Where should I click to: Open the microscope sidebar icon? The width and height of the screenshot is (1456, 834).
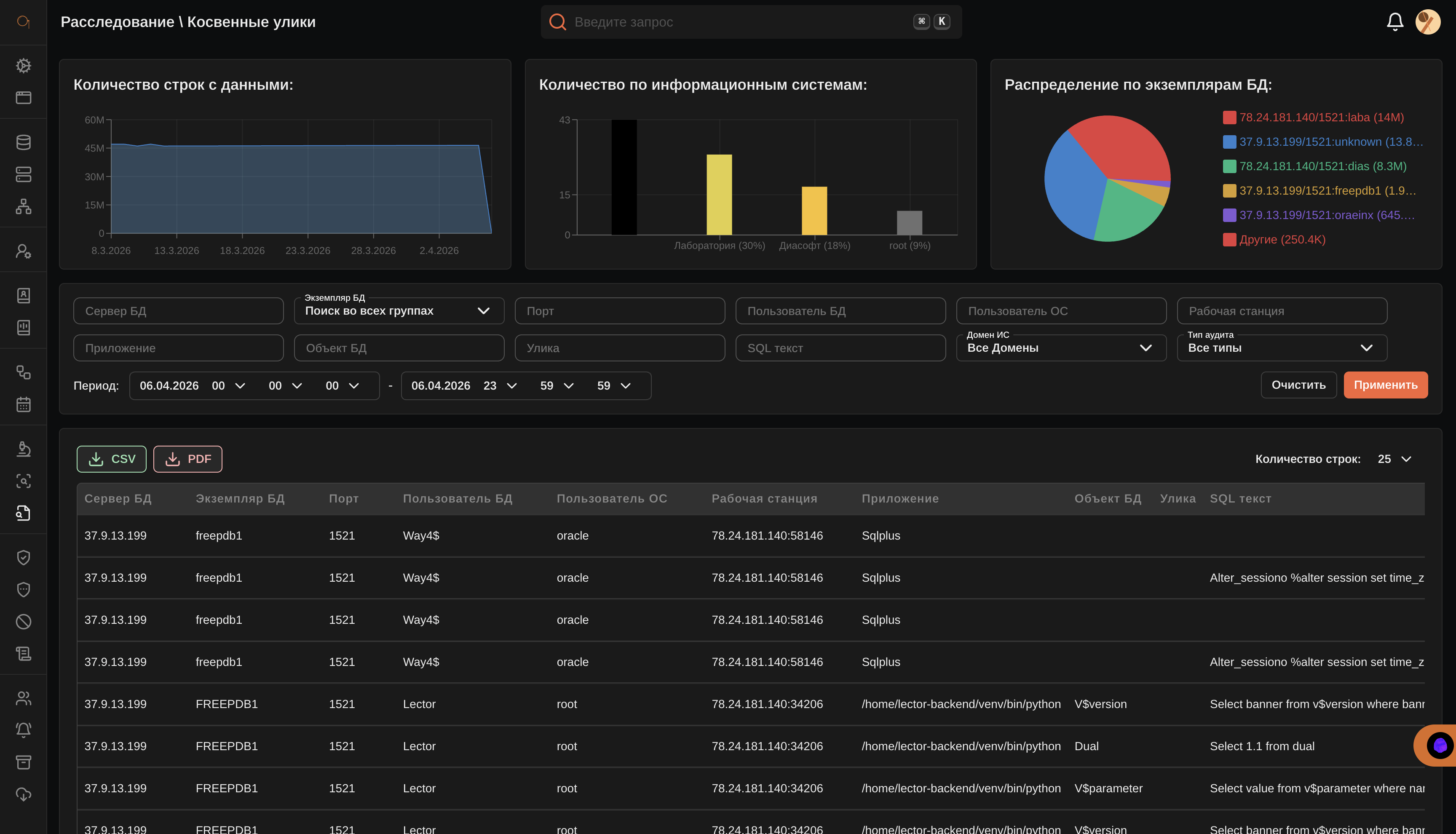pyautogui.click(x=24, y=449)
